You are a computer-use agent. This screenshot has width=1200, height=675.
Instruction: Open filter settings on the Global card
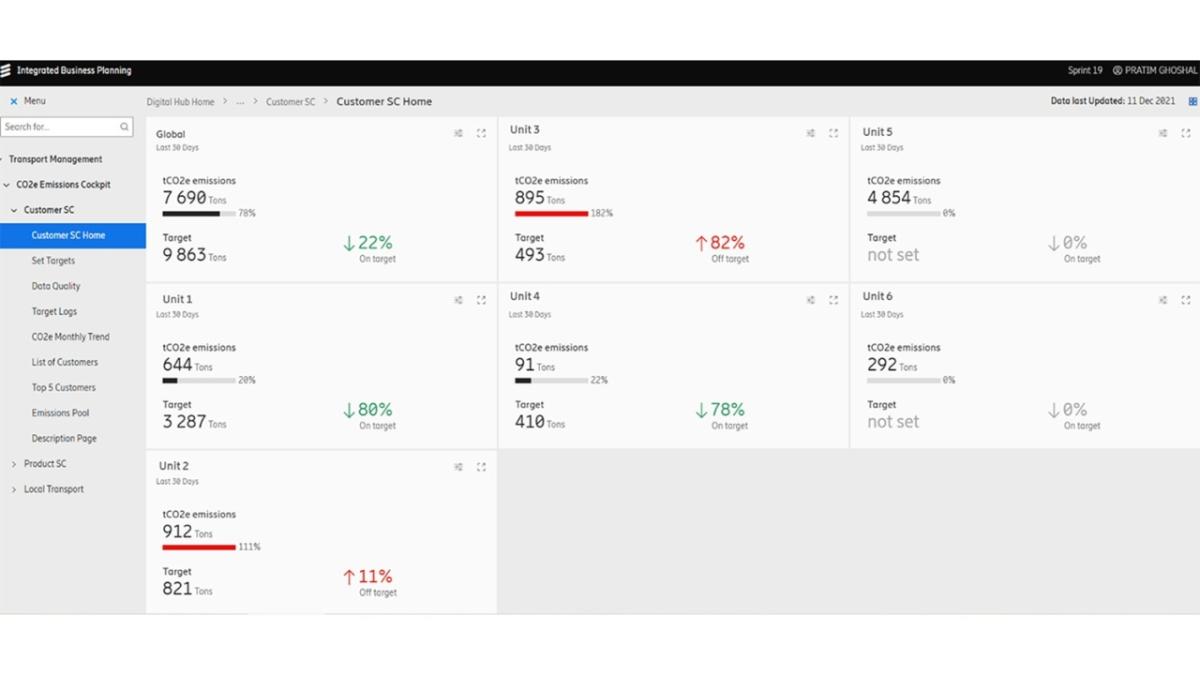click(459, 133)
